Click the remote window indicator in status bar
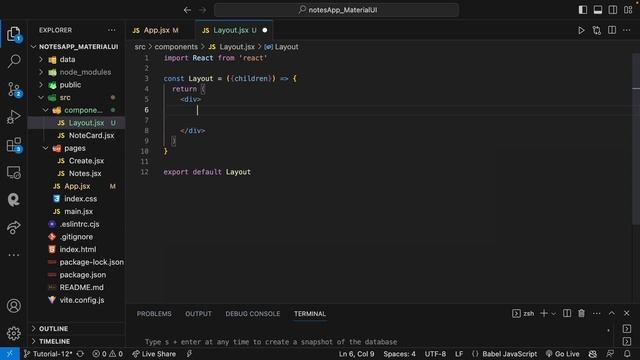Viewport: 640px width, 360px height. 10,354
